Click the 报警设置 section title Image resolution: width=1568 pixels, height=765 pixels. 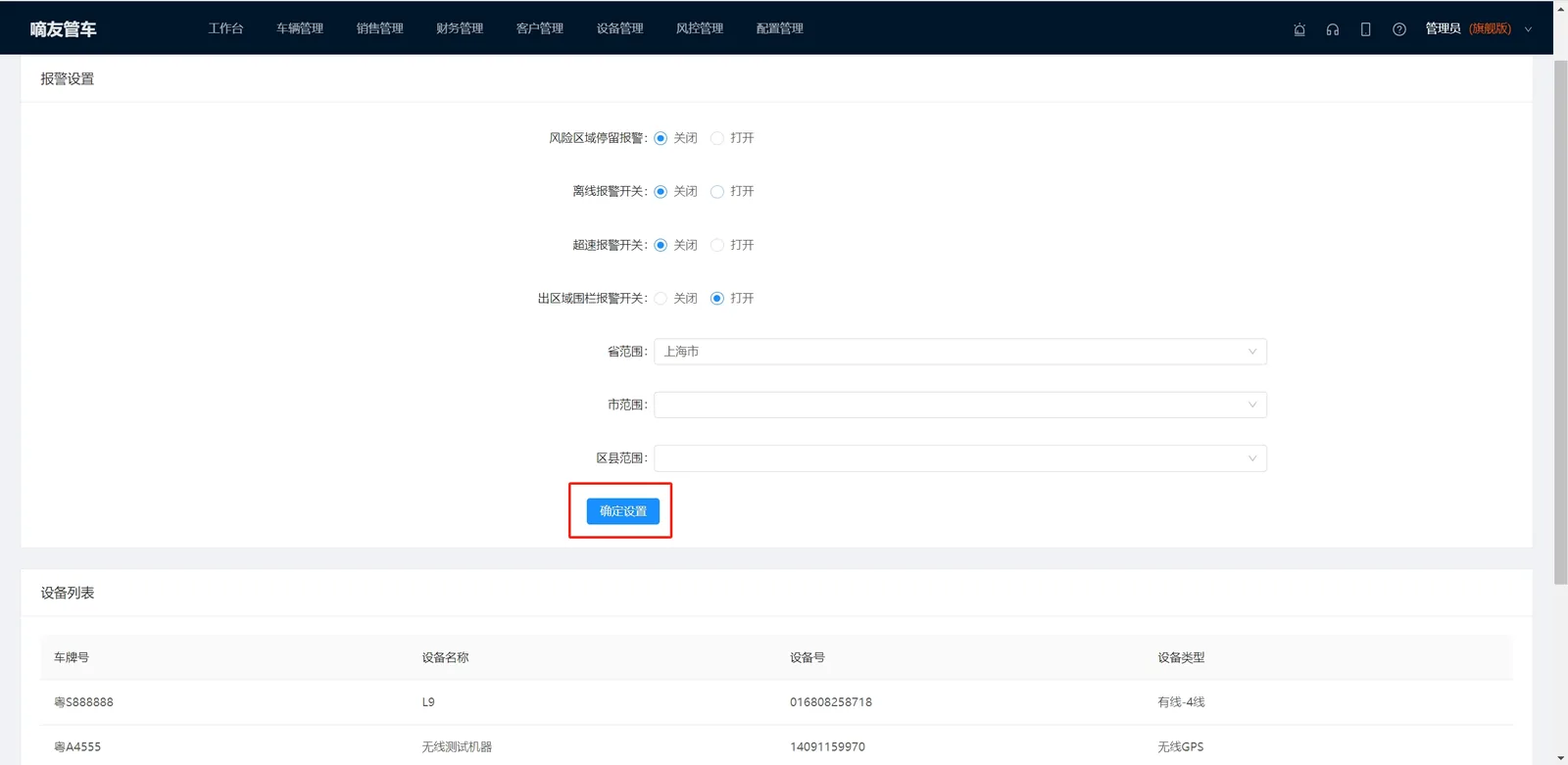[68, 79]
